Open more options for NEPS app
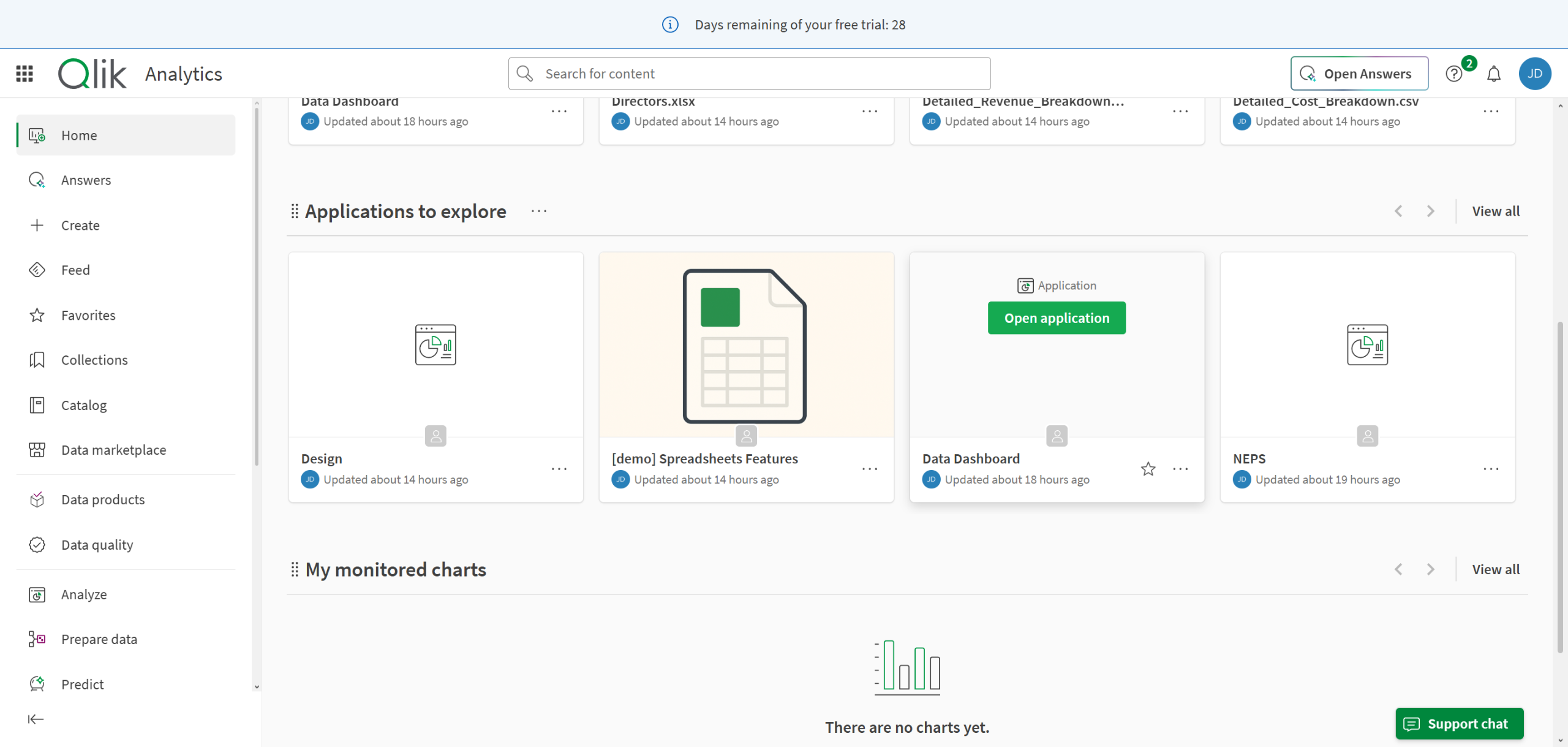This screenshot has height=747, width=1568. point(1491,469)
